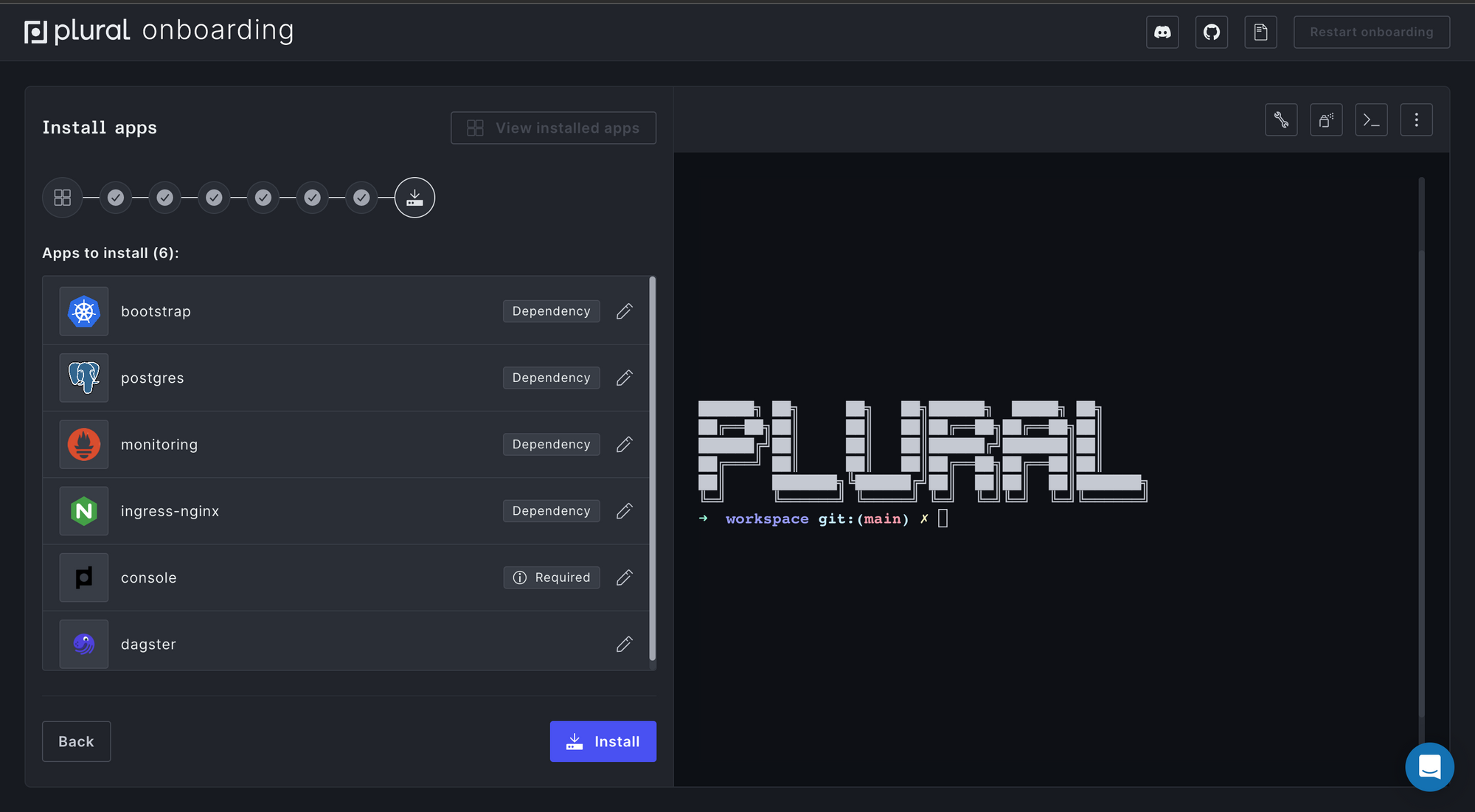Click the 'Apps to install (6):' label
1475x812 pixels.
point(111,254)
